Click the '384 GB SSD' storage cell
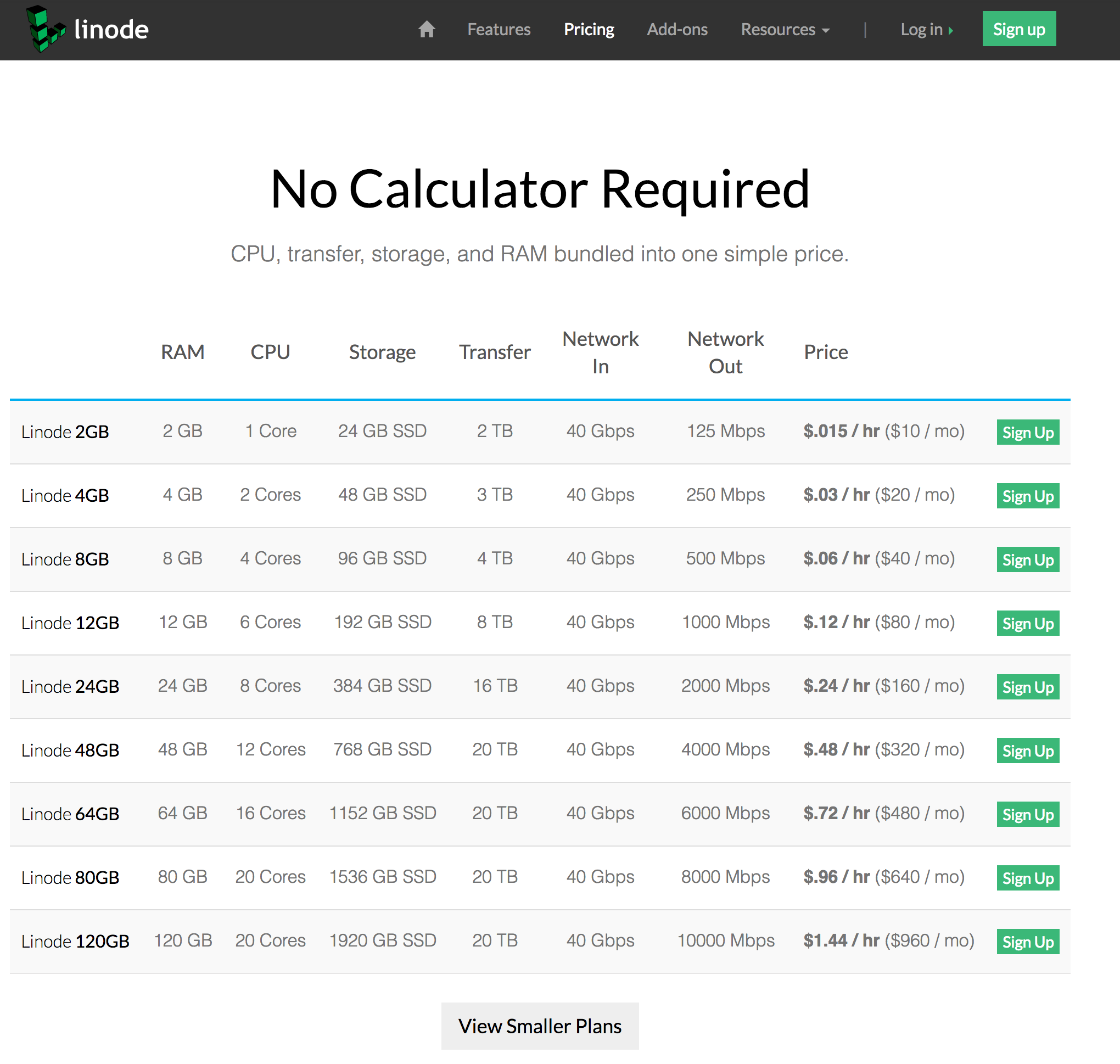This screenshot has width=1120, height=1064. coord(382,686)
